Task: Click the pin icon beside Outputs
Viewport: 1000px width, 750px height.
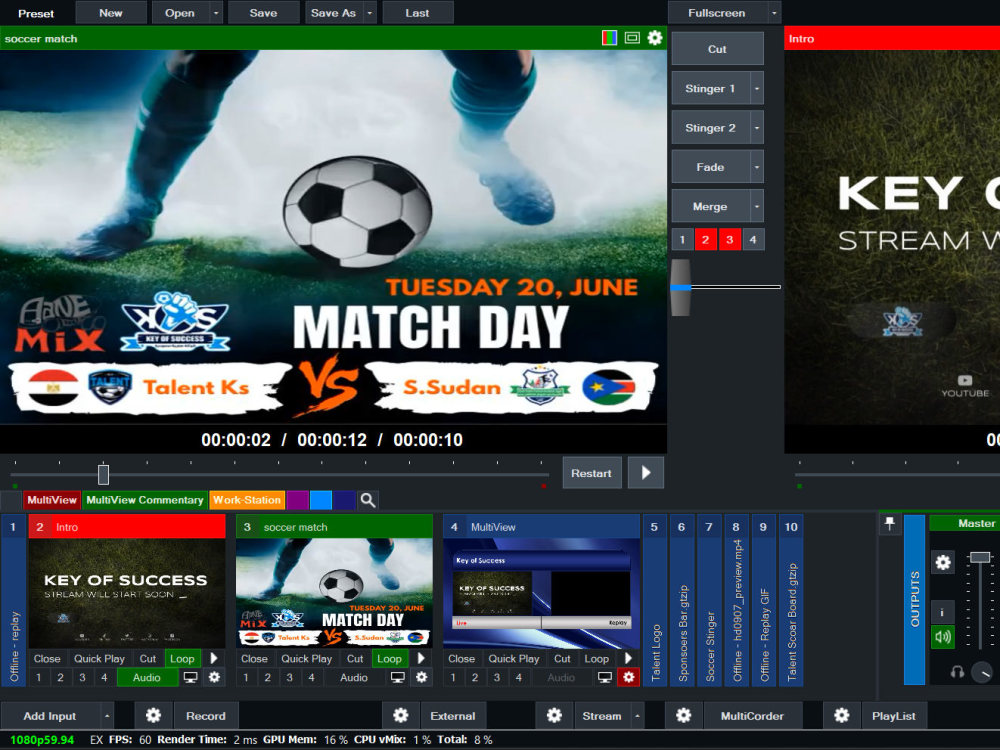Action: 890,524
